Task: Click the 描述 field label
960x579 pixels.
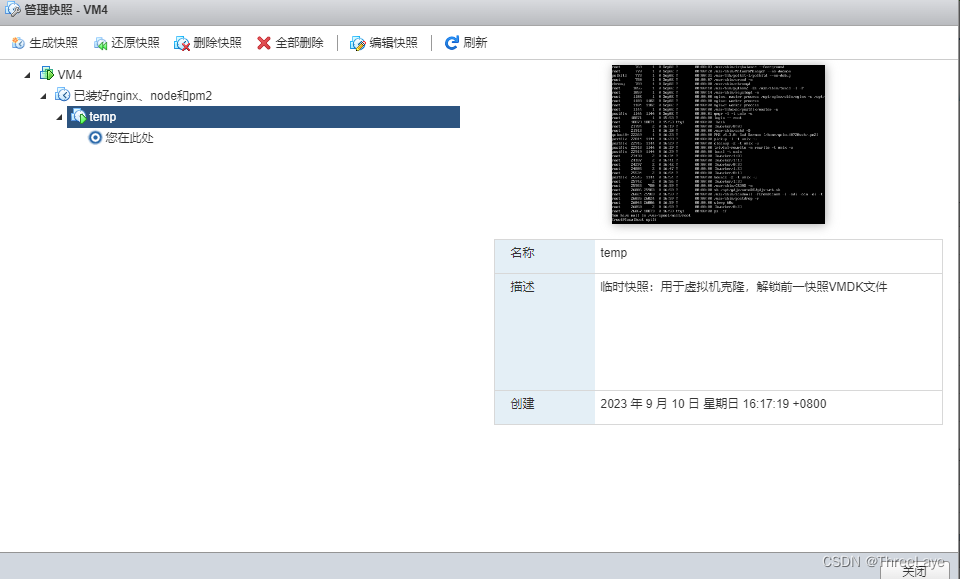Action: (522, 286)
